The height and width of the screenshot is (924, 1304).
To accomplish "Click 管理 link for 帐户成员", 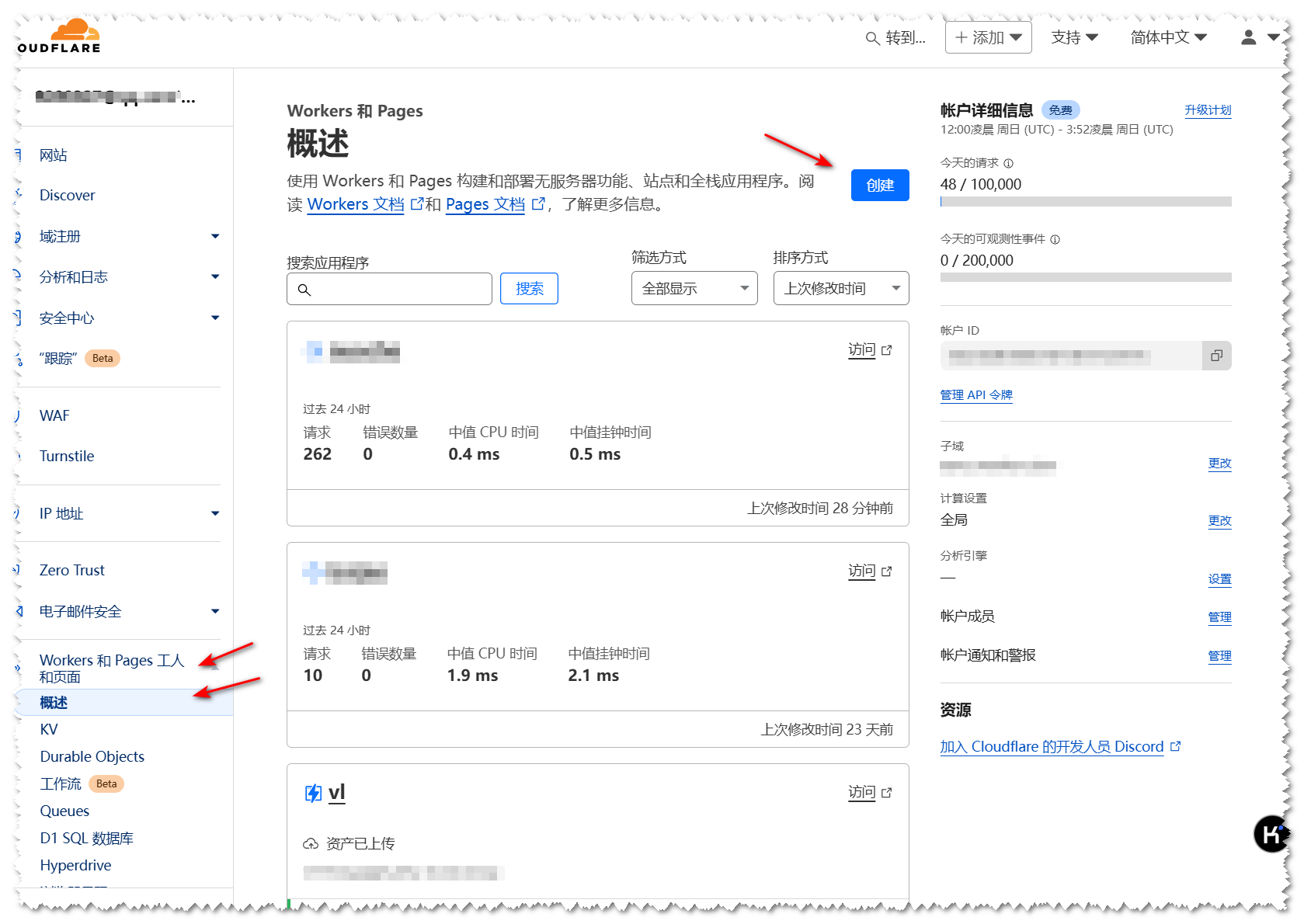I will point(1219,617).
